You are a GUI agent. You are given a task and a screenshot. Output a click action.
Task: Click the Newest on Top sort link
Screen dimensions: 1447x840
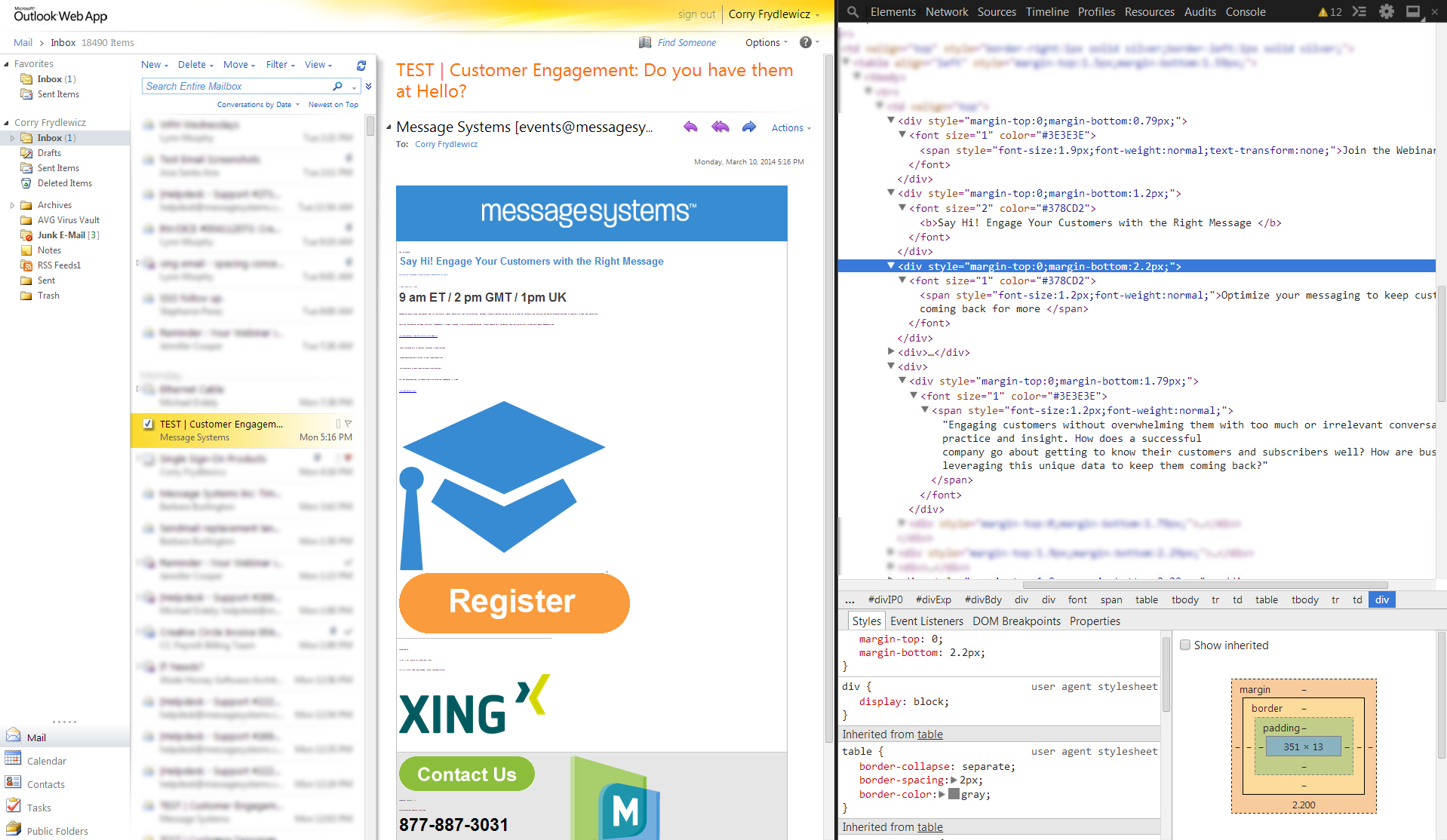point(333,105)
